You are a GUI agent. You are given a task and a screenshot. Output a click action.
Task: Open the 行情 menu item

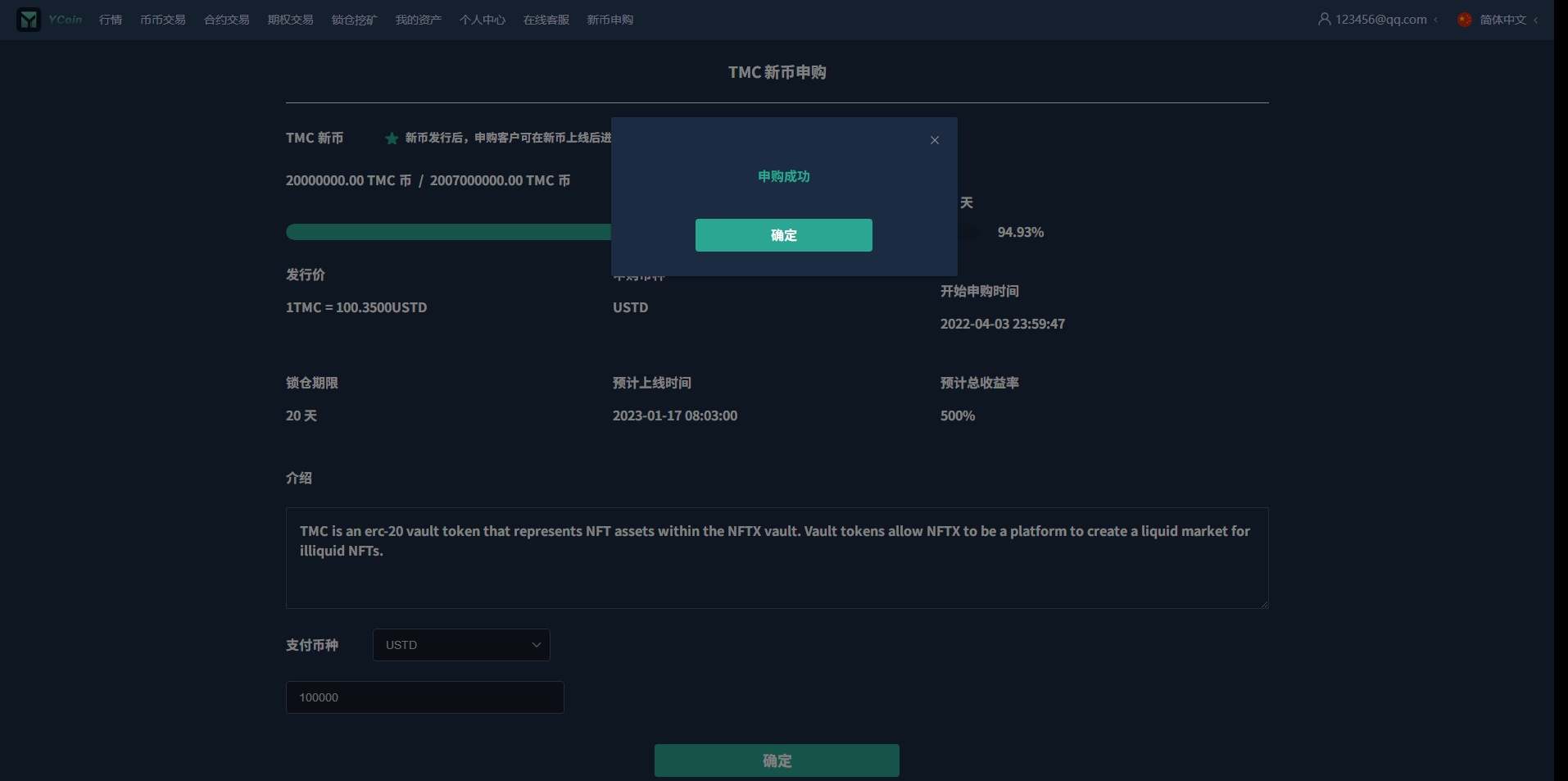click(111, 20)
